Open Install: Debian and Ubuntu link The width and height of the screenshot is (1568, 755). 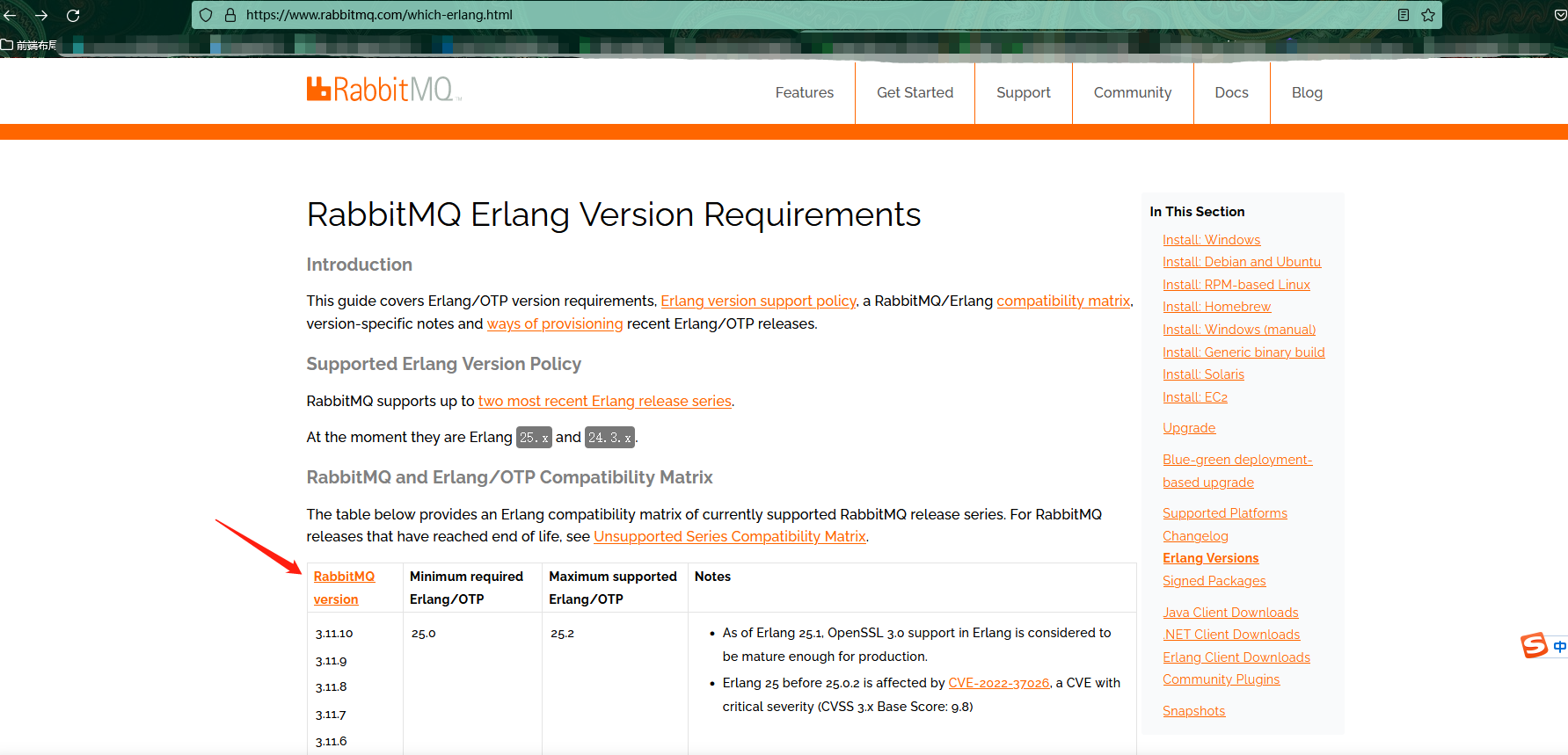coord(1242,262)
